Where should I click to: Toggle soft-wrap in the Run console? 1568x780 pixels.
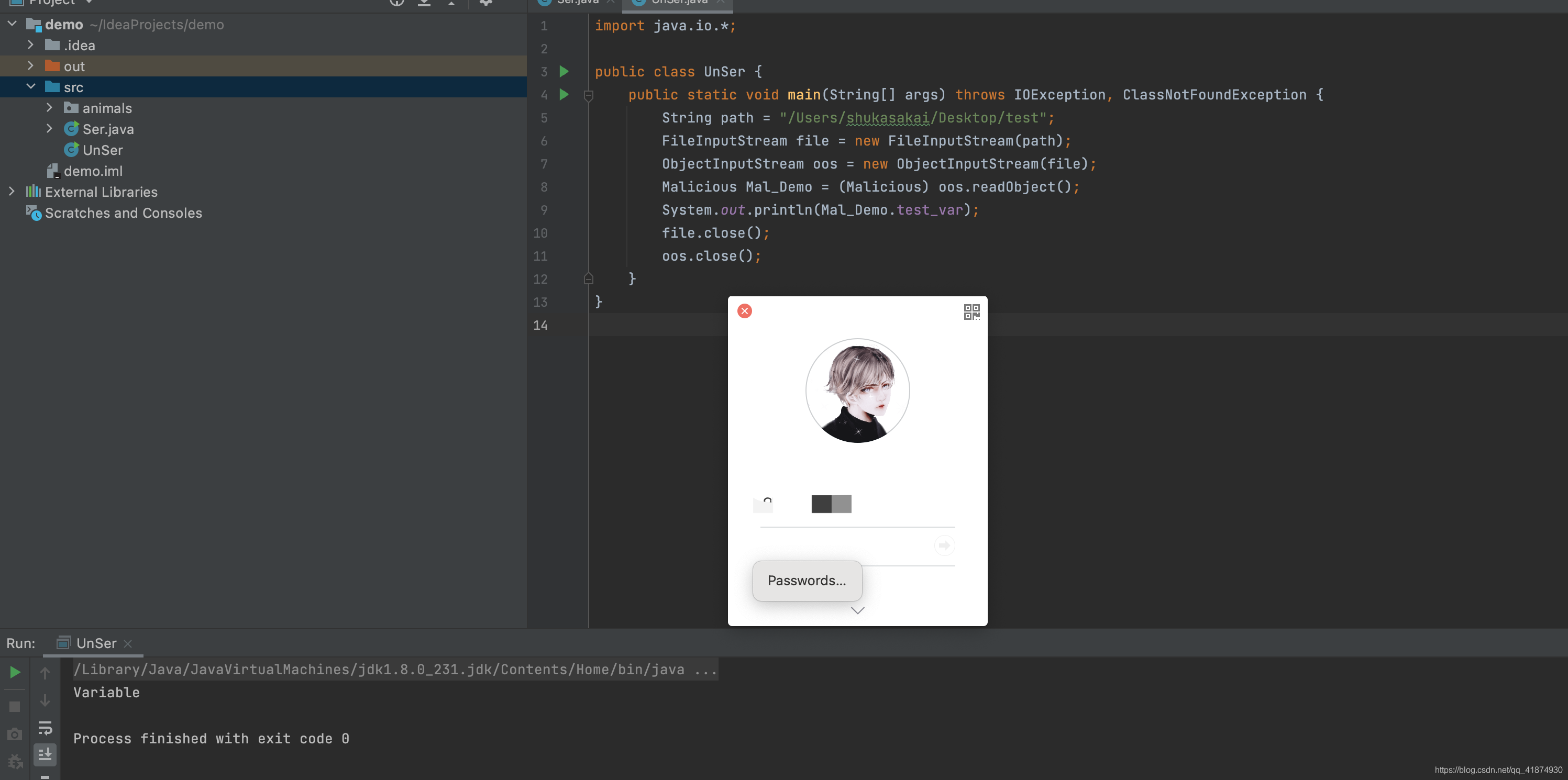45,728
